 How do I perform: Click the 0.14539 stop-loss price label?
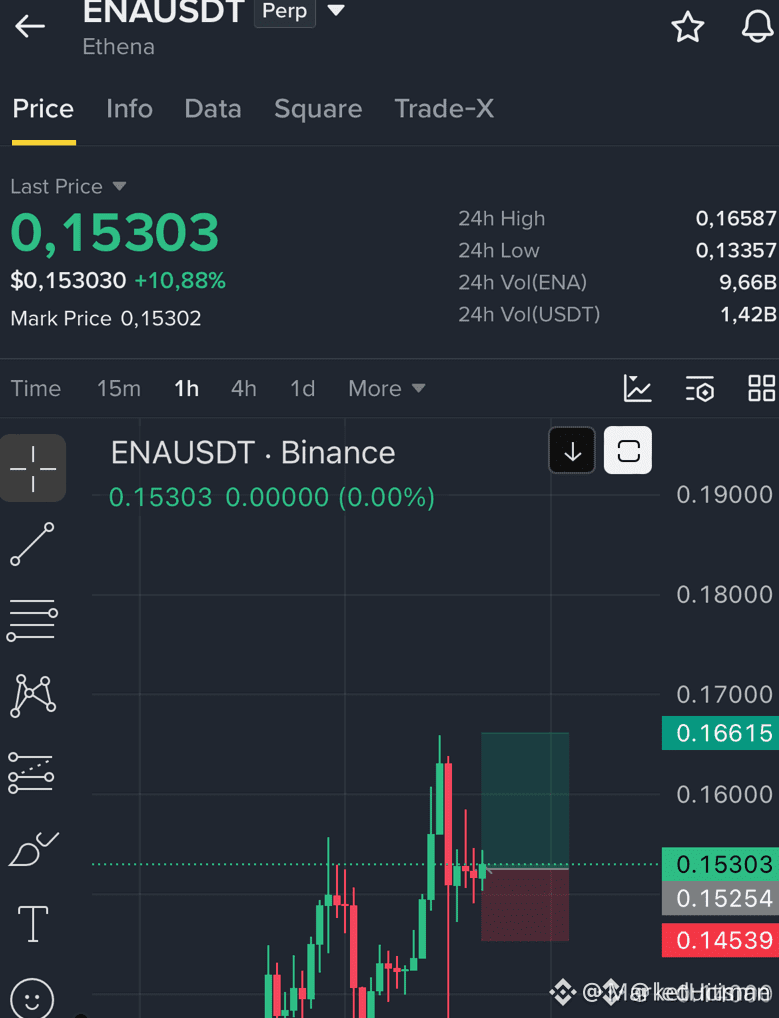point(721,940)
